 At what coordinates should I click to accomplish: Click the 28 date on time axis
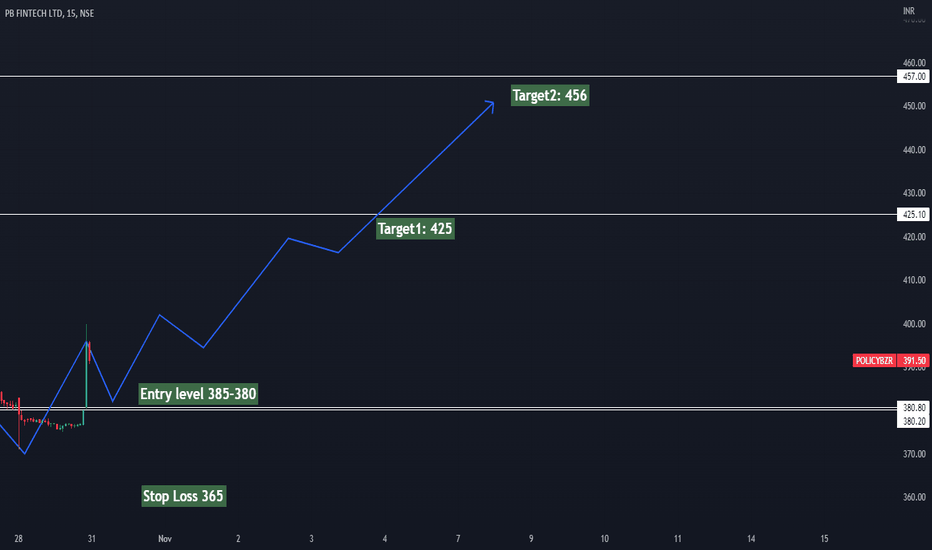pyautogui.click(x=18, y=539)
